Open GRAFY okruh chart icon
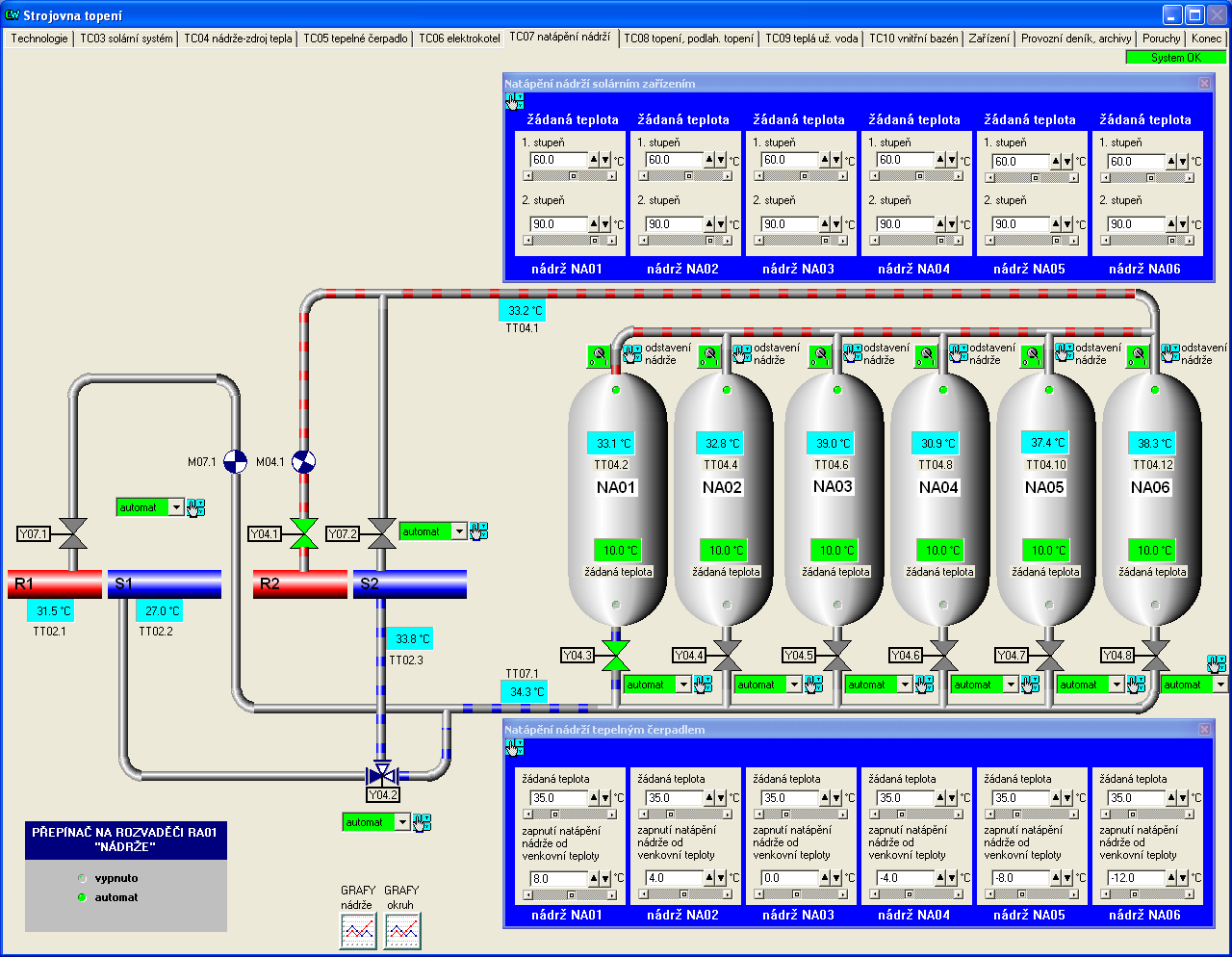 402,930
